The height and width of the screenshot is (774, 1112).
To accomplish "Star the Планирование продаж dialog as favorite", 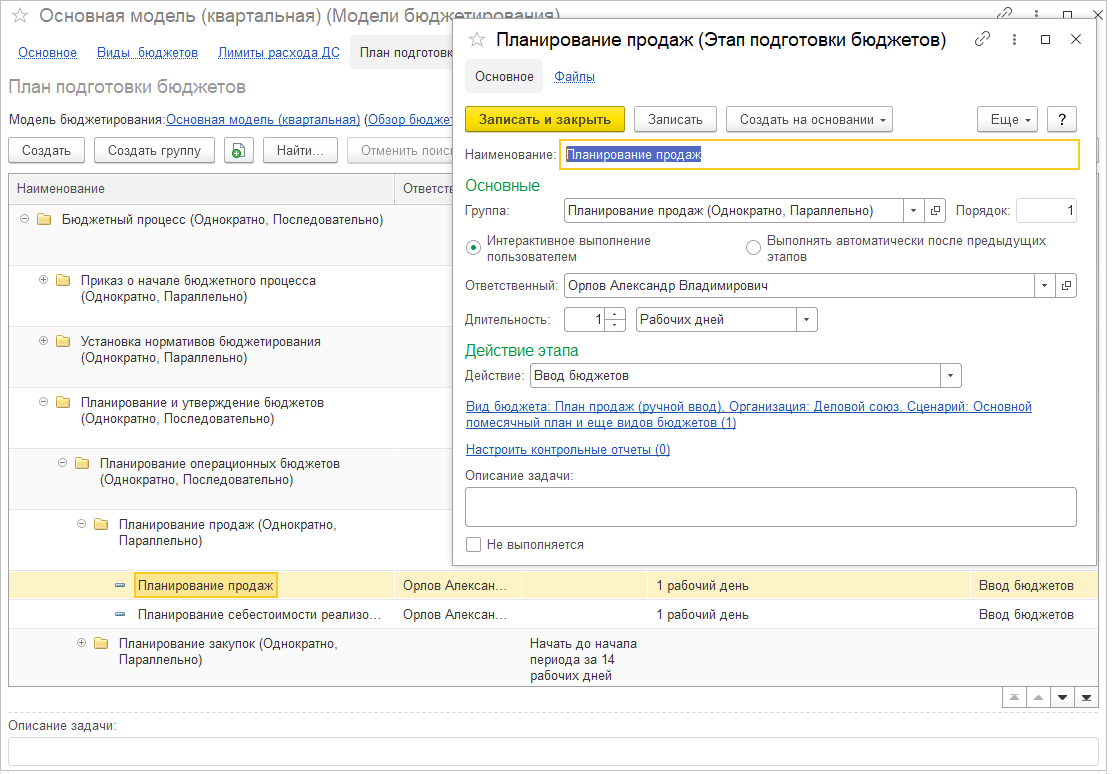I will pos(477,39).
